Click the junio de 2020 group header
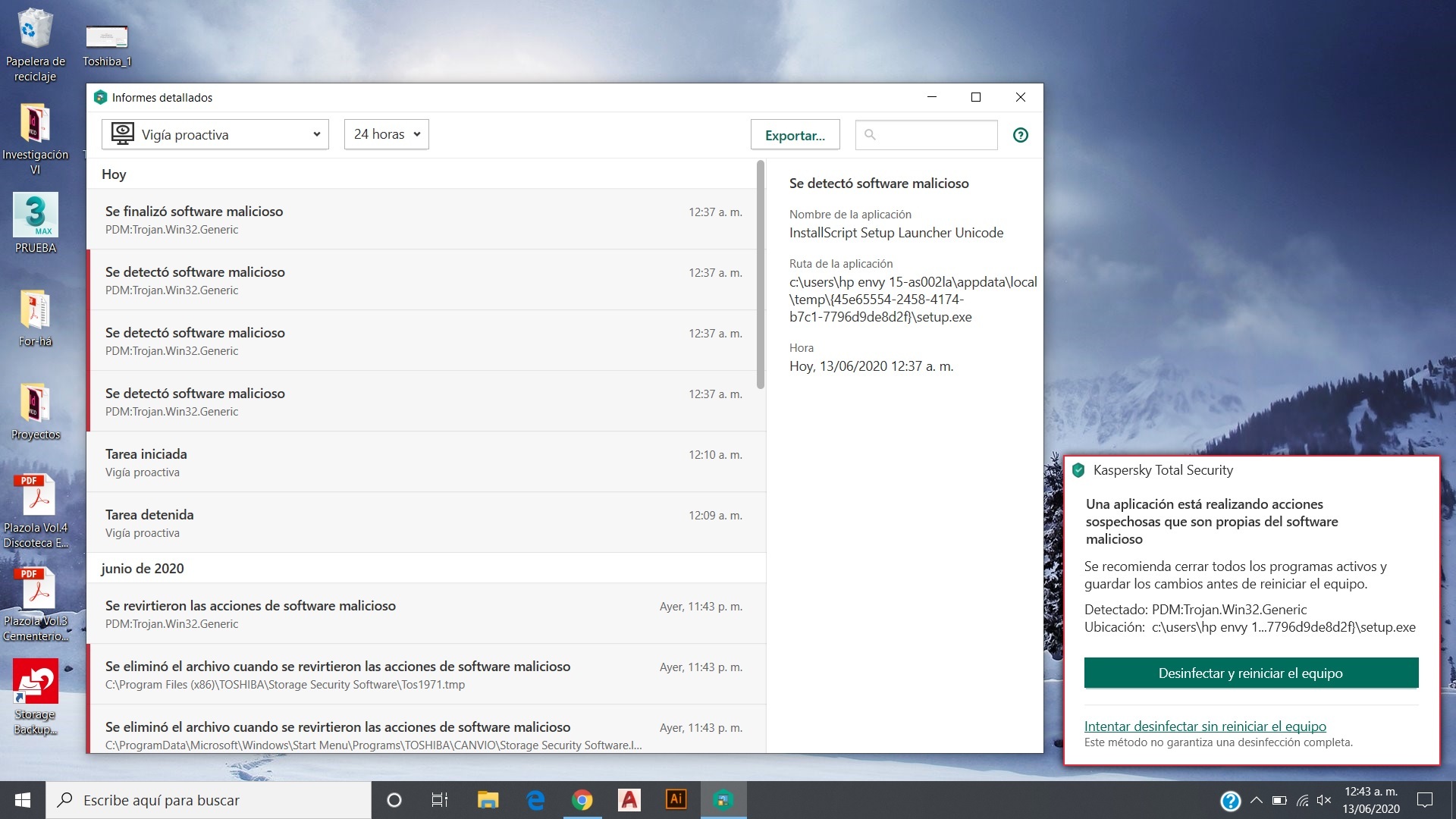This screenshot has width=1456, height=819. click(x=143, y=568)
